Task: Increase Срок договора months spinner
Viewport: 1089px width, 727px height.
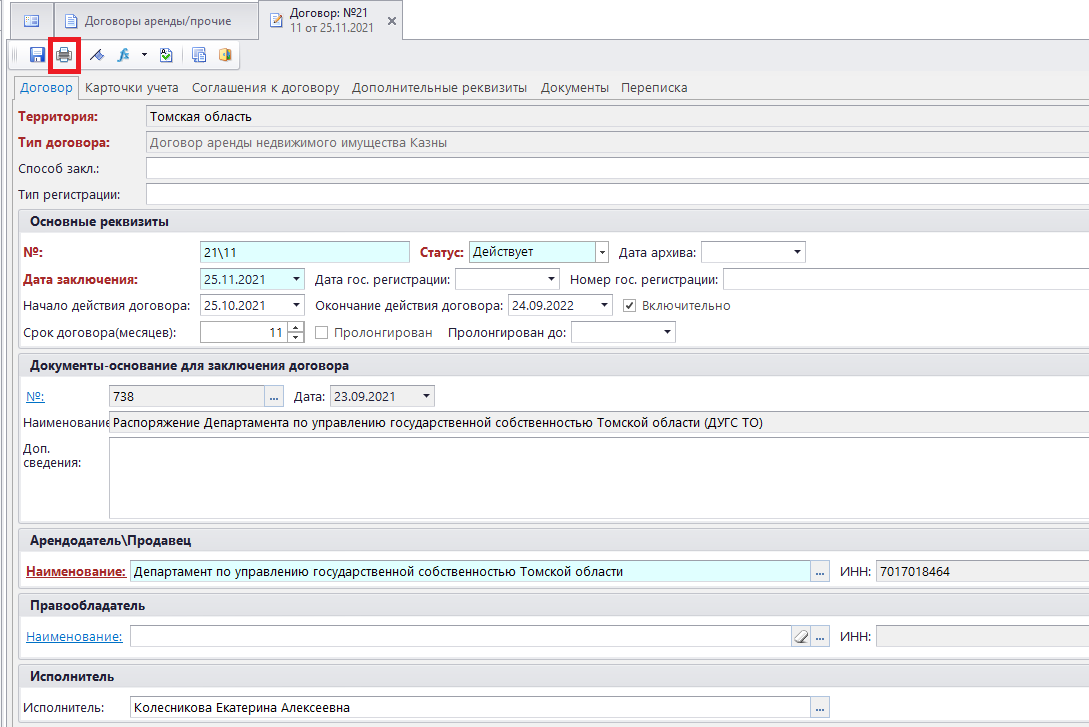Action: point(296,327)
